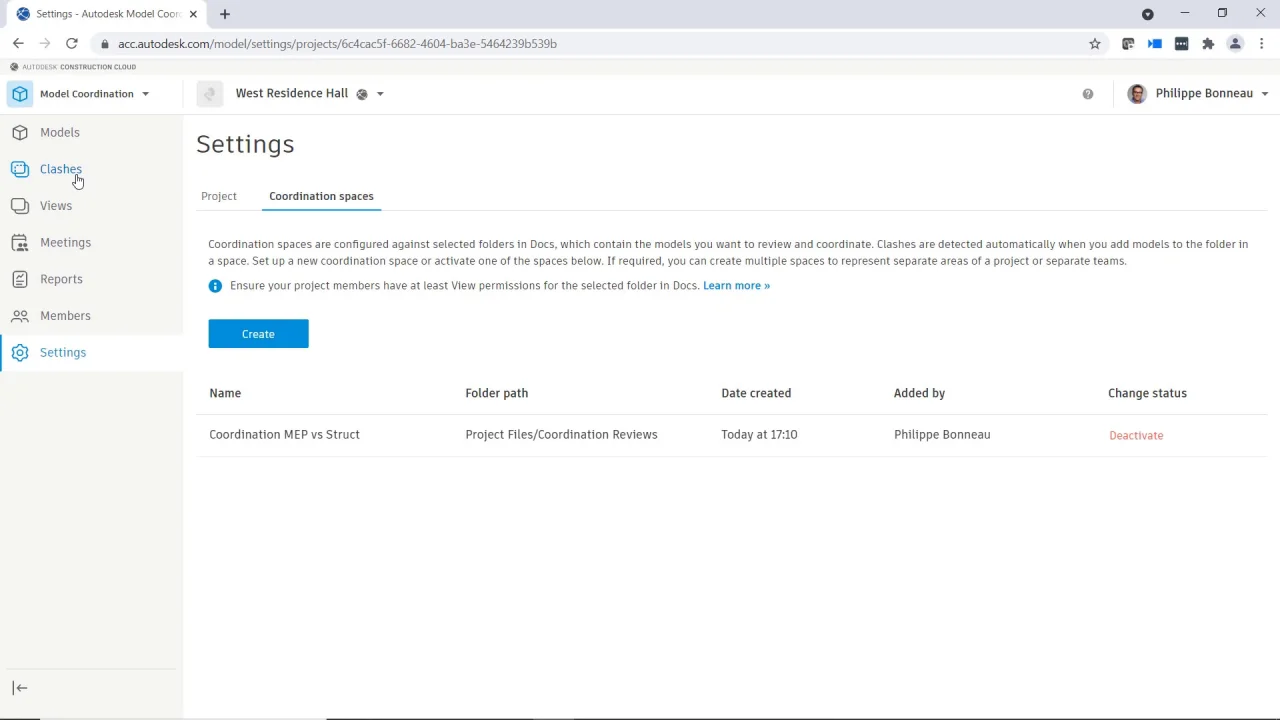This screenshot has width=1280, height=720.
Task: Open the Models section icon
Action: (20, 132)
